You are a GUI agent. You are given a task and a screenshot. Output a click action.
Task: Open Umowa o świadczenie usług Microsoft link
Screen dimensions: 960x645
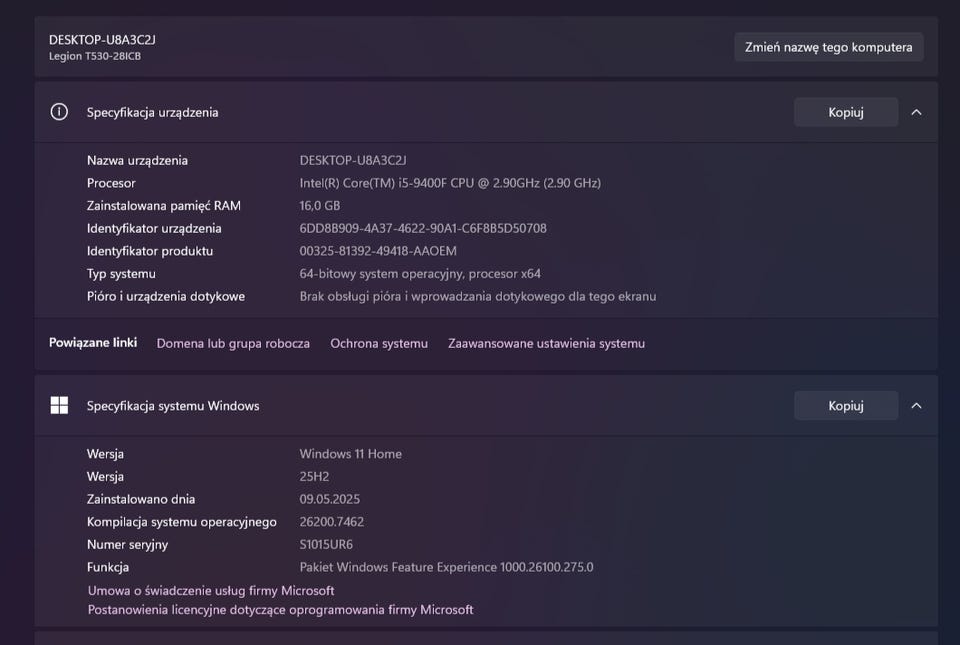[211, 591]
